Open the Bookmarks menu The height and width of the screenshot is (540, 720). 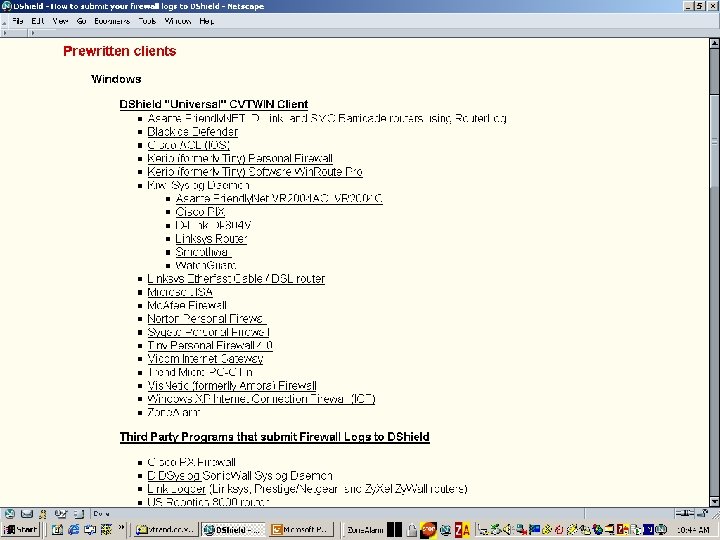point(112,21)
